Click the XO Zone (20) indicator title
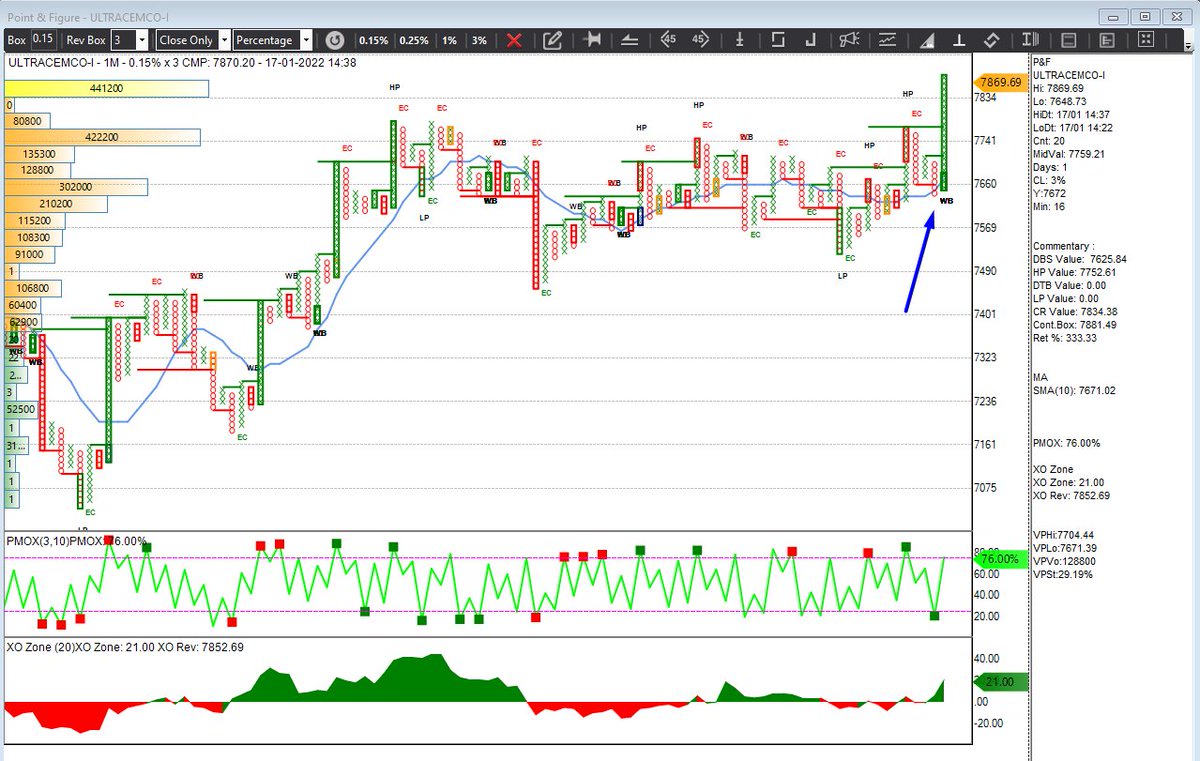 tap(40, 647)
